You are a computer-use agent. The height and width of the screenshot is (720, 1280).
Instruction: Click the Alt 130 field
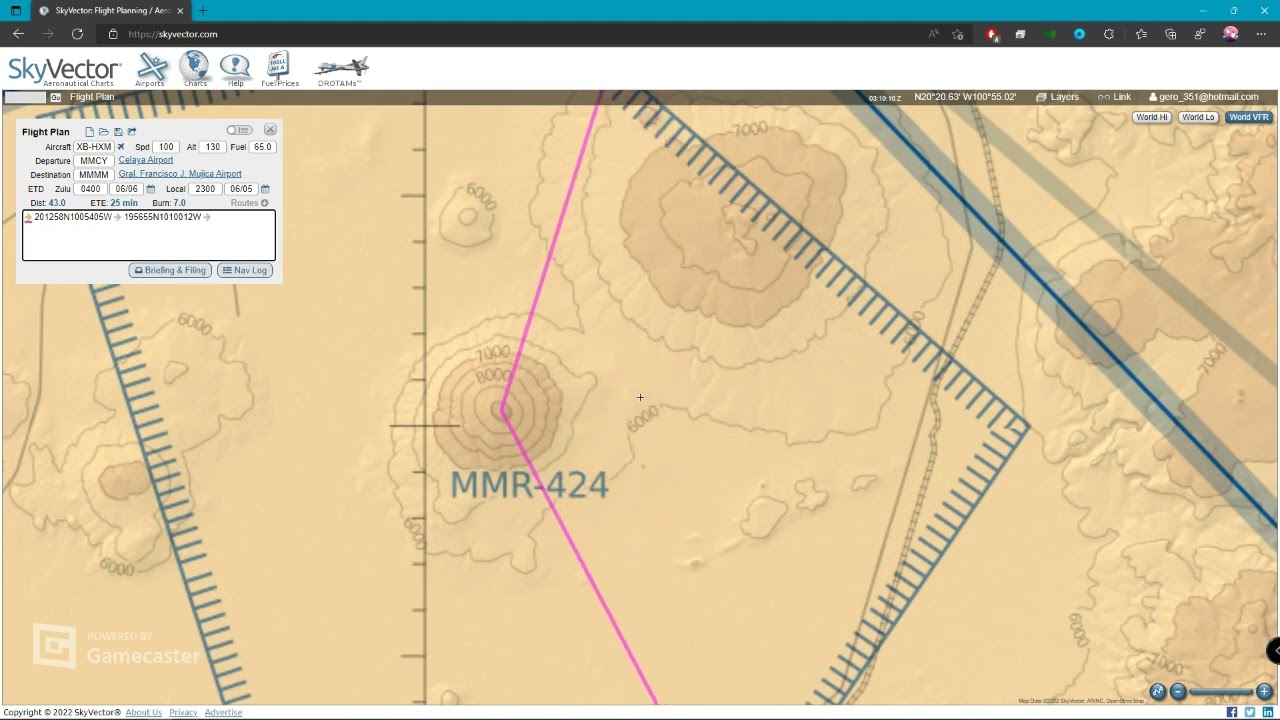coord(212,147)
